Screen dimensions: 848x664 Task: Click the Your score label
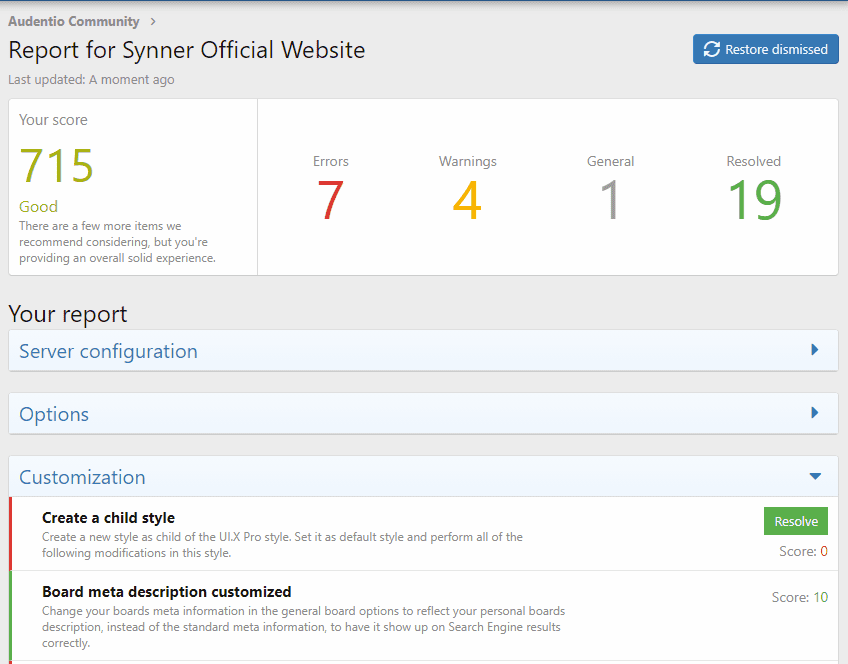54,120
